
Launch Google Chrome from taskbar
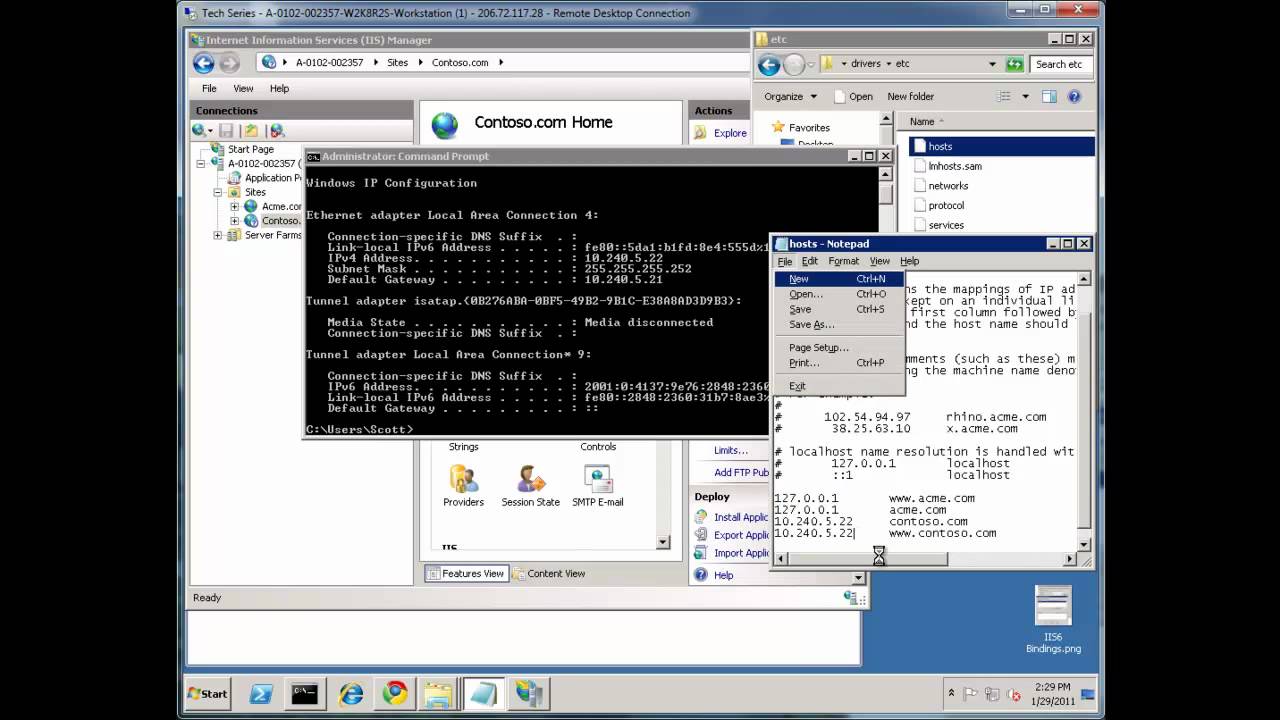395,693
